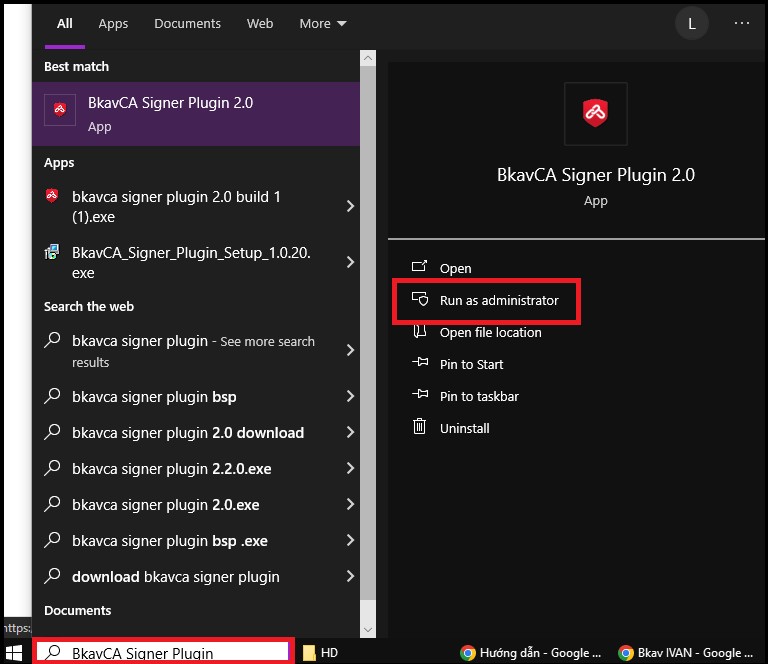Open the HD folder in taskbar

tap(321, 653)
